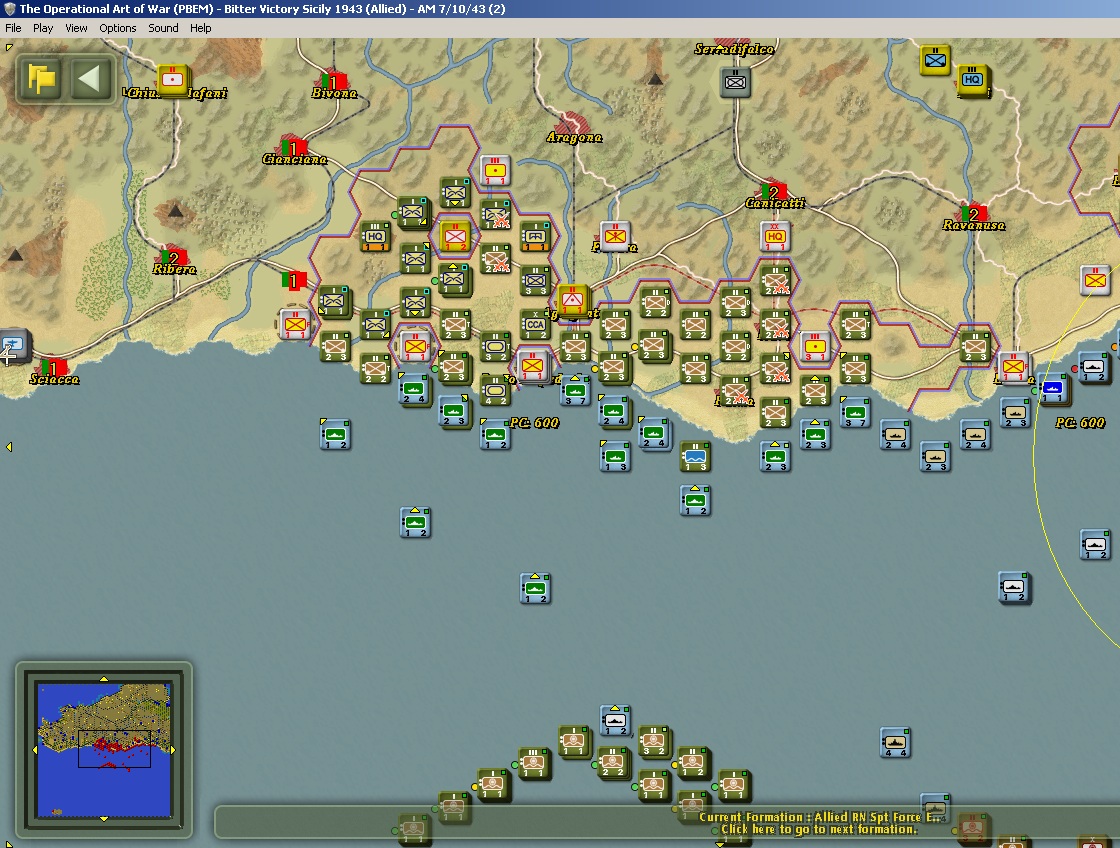The width and height of the screenshot is (1120, 848).
Task: Click the Canicatti objective flag
Action: coord(773,191)
